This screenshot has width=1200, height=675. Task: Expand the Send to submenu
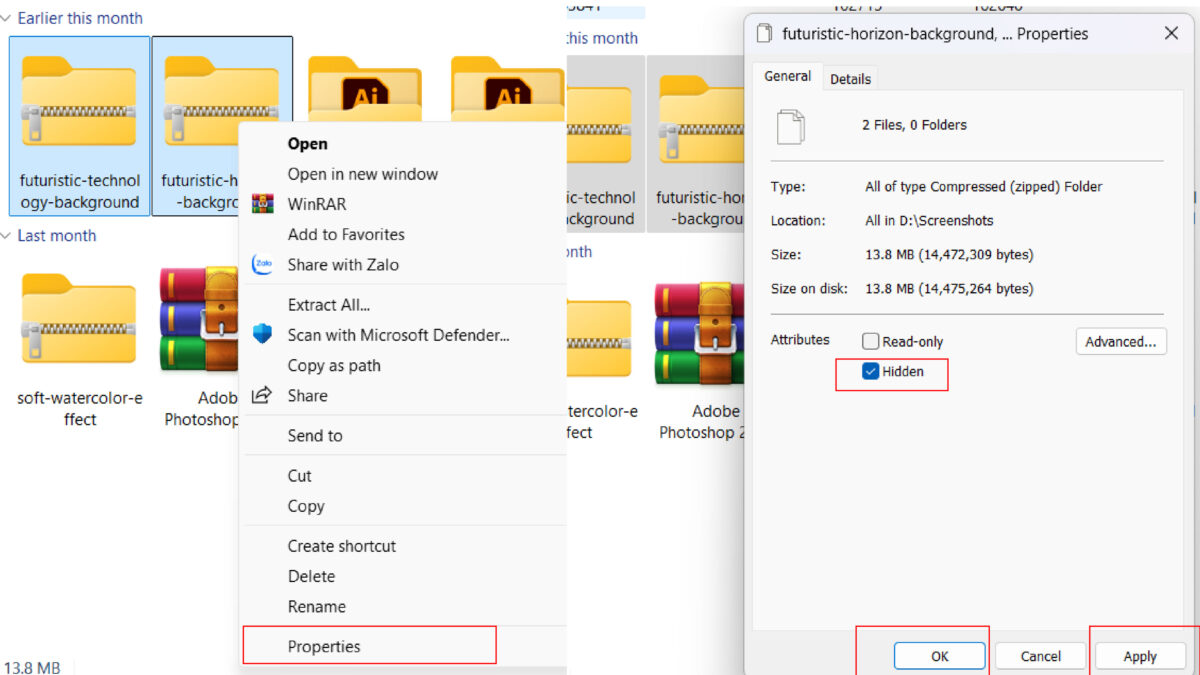pos(318,435)
